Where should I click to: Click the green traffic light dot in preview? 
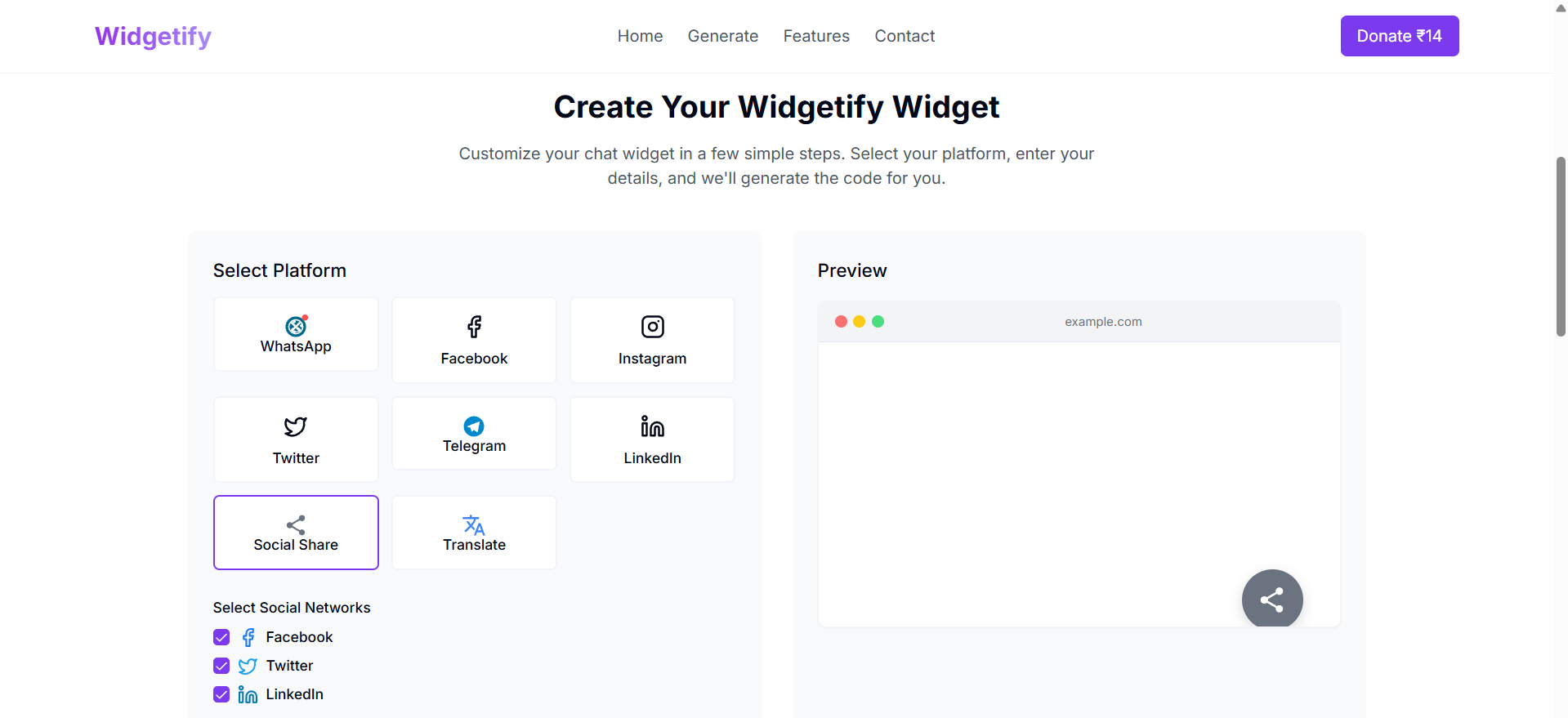click(878, 321)
